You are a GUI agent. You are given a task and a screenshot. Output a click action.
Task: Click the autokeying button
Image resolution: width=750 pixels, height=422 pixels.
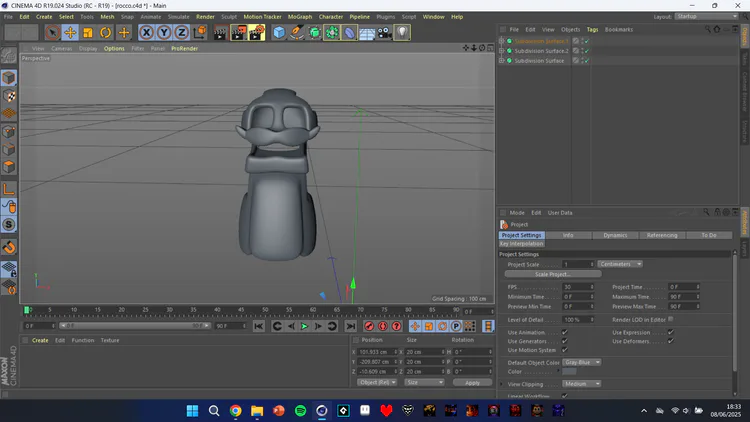click(x=383, y=326)
